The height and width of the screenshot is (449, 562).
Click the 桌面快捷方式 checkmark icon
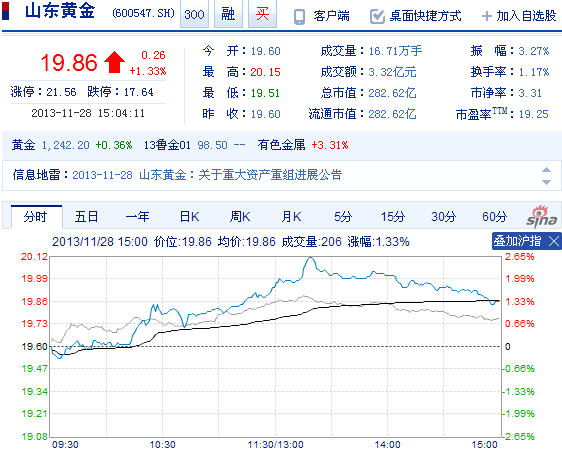tap(377, 16)
